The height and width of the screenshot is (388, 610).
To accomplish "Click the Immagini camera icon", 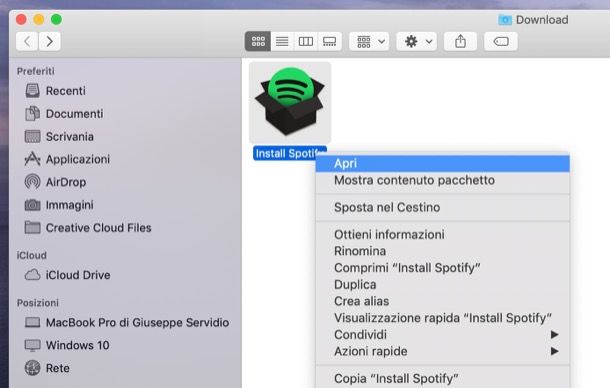I will click(x=32, y=205).
